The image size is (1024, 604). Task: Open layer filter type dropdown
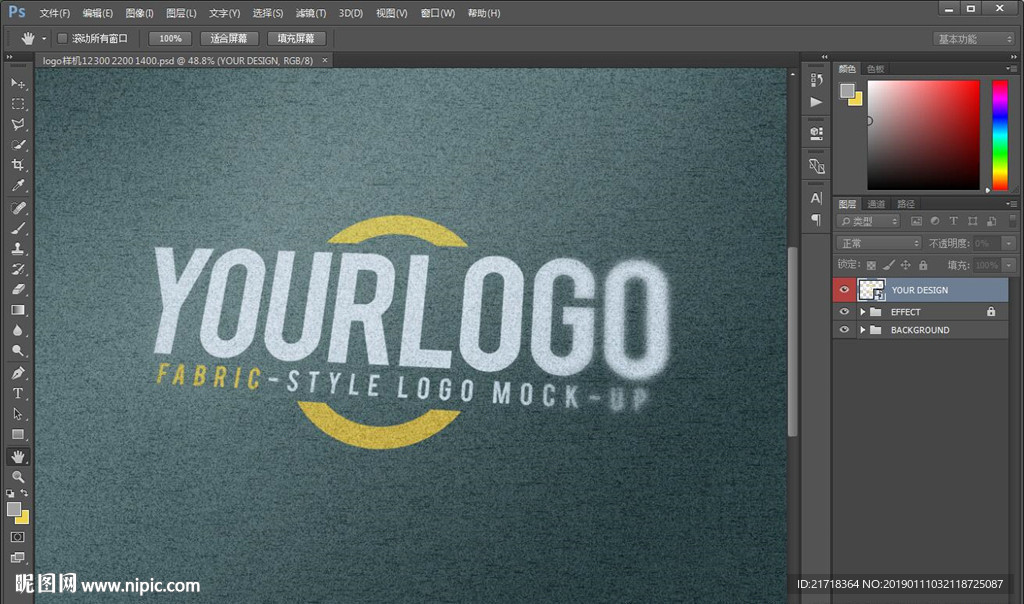868,221
